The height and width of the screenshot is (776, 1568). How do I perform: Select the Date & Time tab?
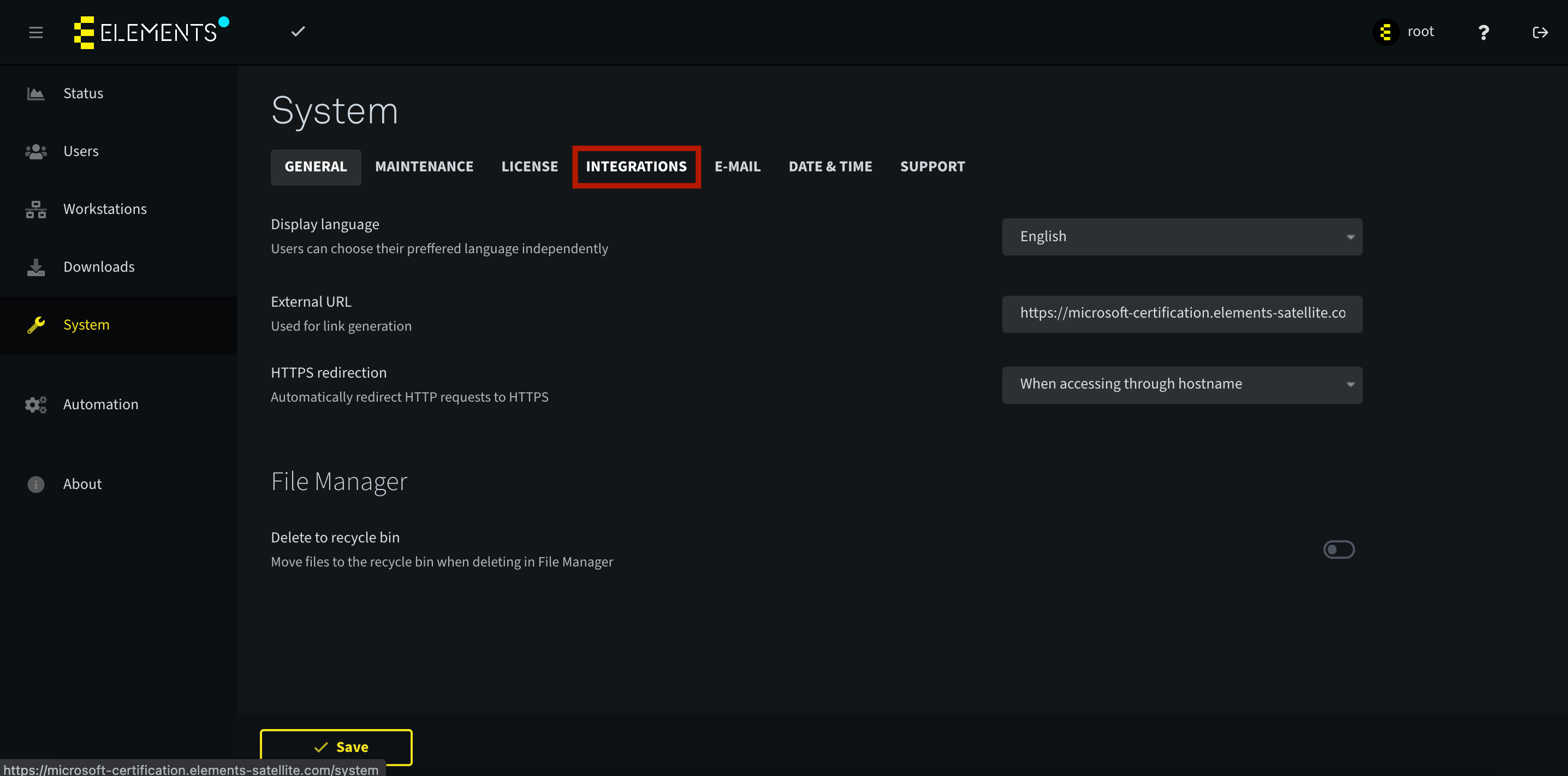[830, 167]
